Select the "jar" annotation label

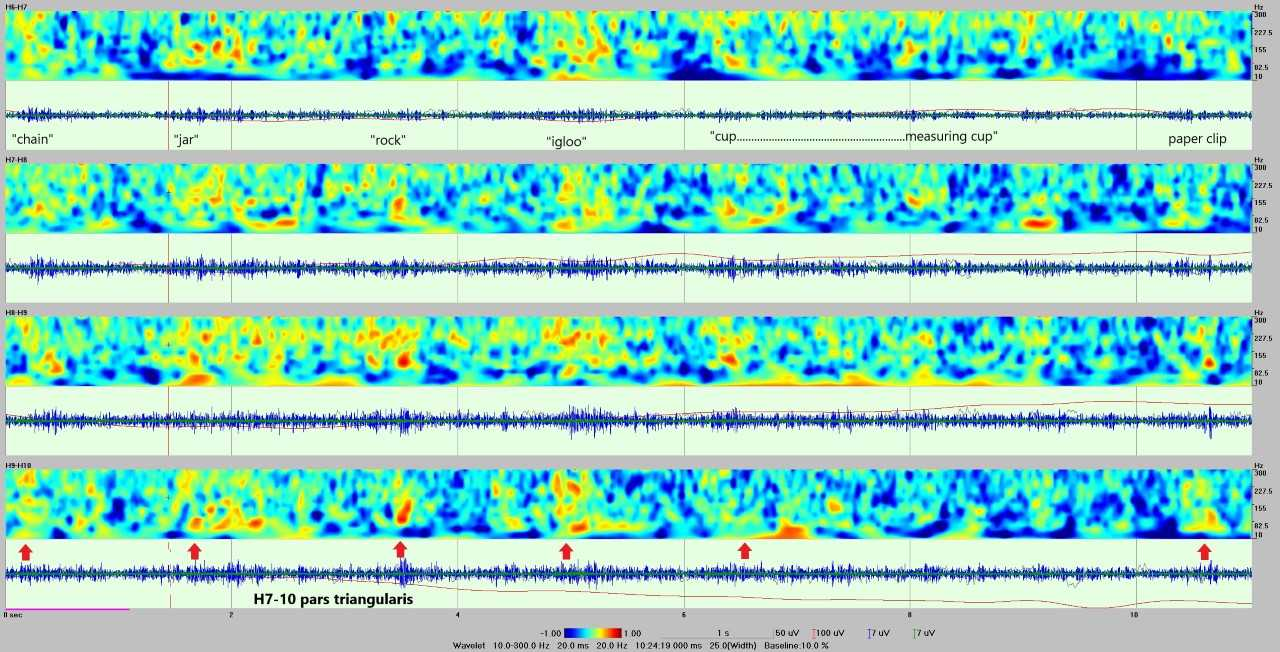(186, 139)
